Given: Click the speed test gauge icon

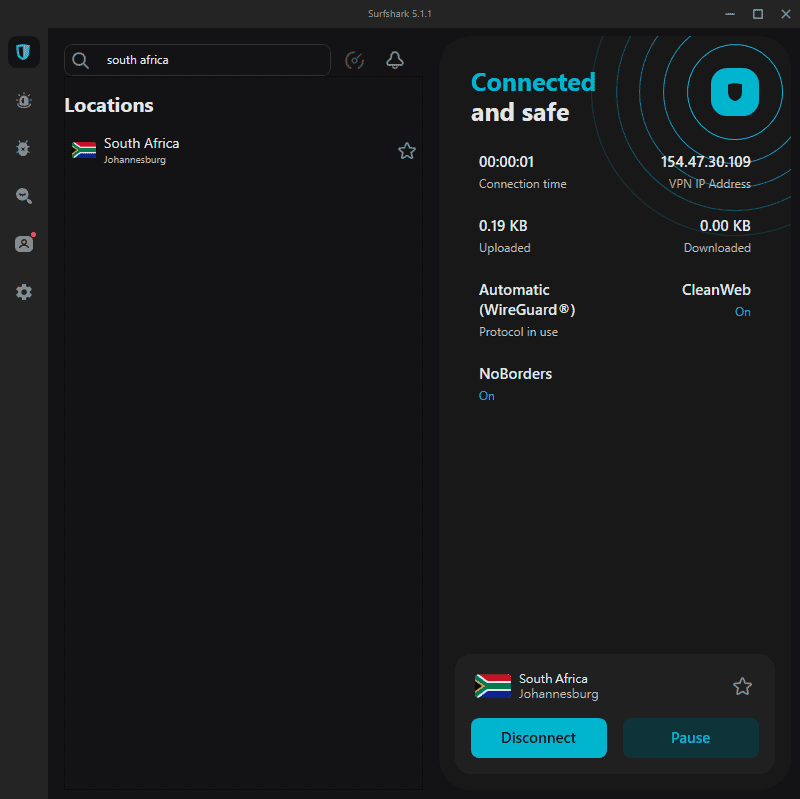Looking at the screenshot, I should (355, 60).
